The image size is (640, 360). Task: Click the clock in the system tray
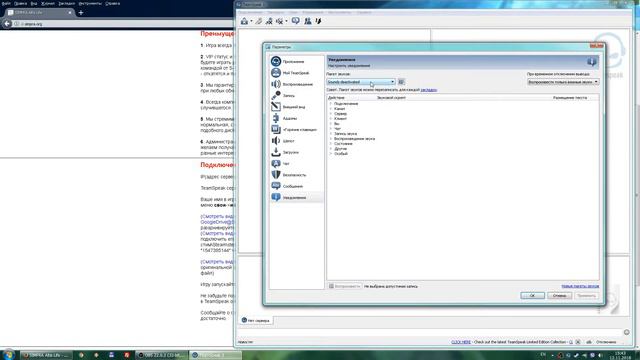pyautogui.click(x=620, y=355)
